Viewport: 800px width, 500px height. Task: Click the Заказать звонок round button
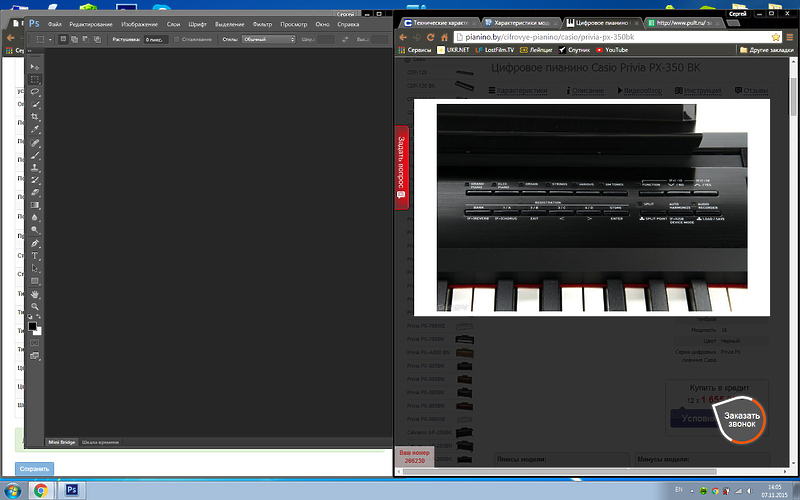point(739,420)
